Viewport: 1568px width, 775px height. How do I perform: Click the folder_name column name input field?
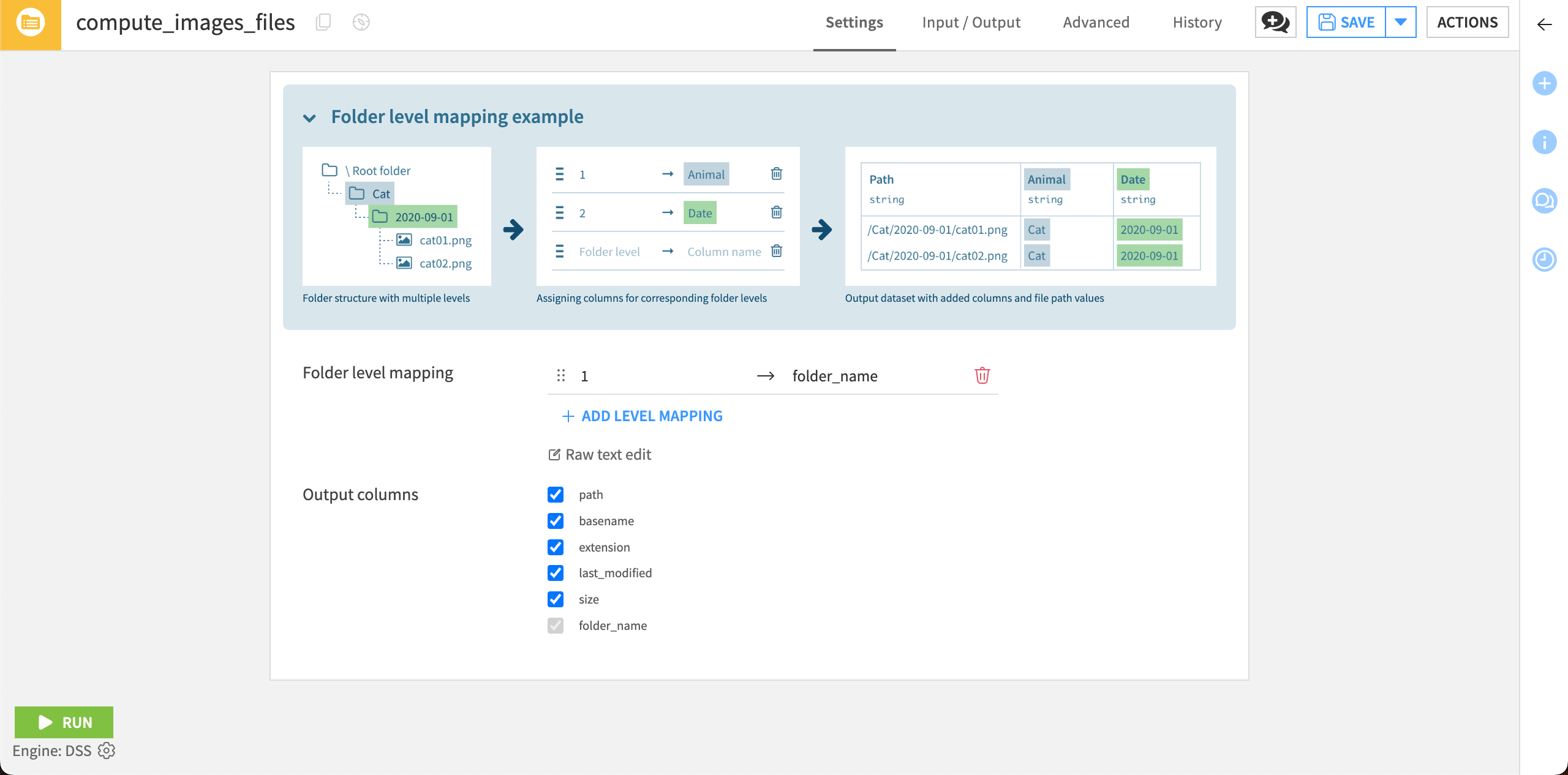click(858, 376)
